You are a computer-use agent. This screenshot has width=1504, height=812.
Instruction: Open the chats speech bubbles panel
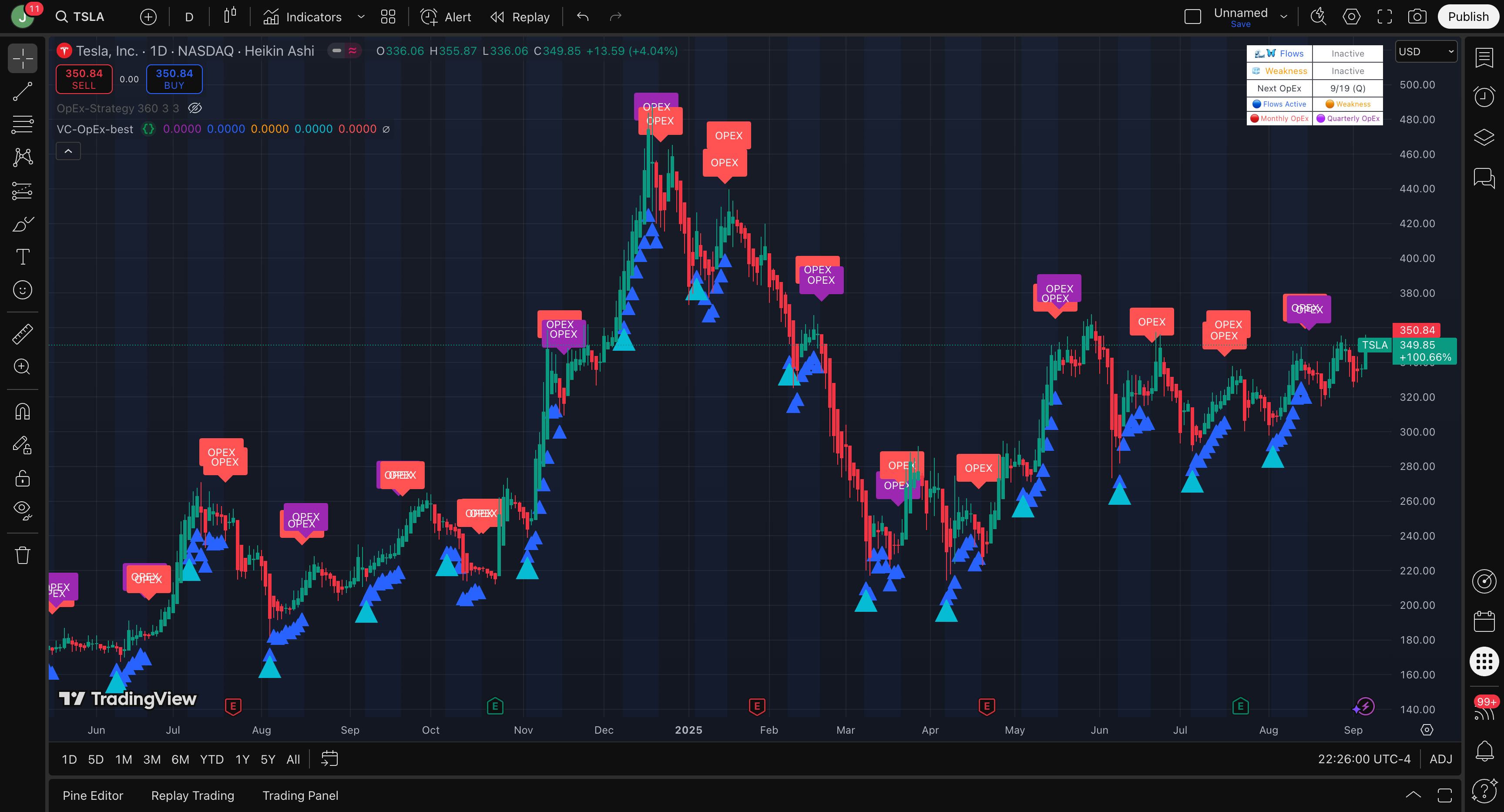coord(1484,178)
